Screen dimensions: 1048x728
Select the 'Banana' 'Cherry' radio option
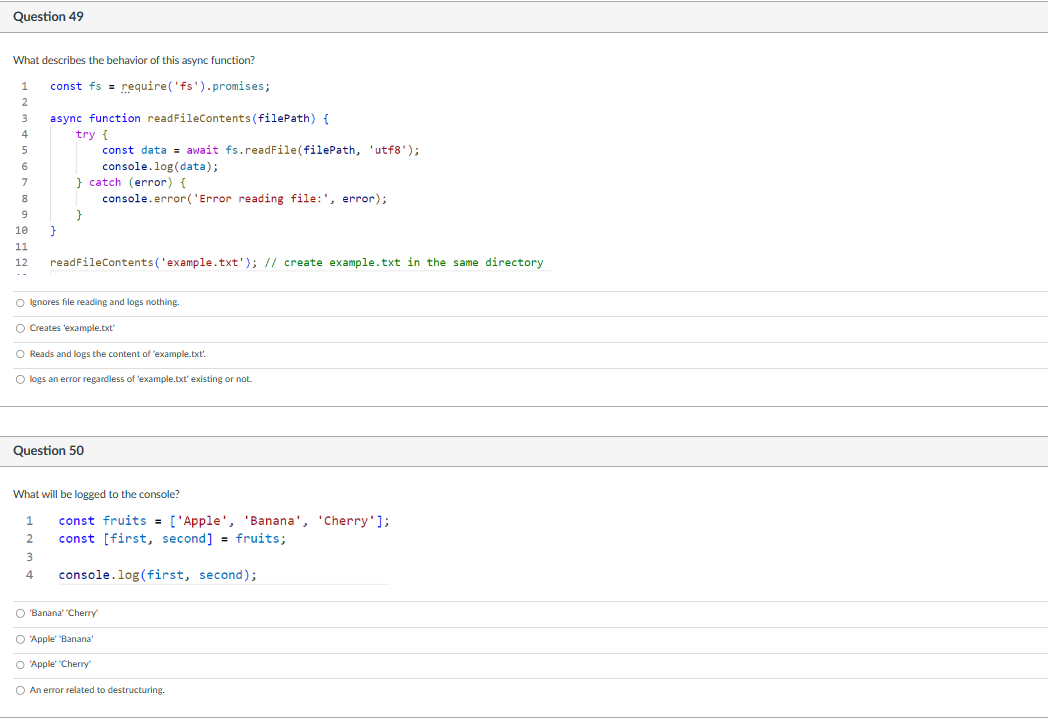pos(20,614)
